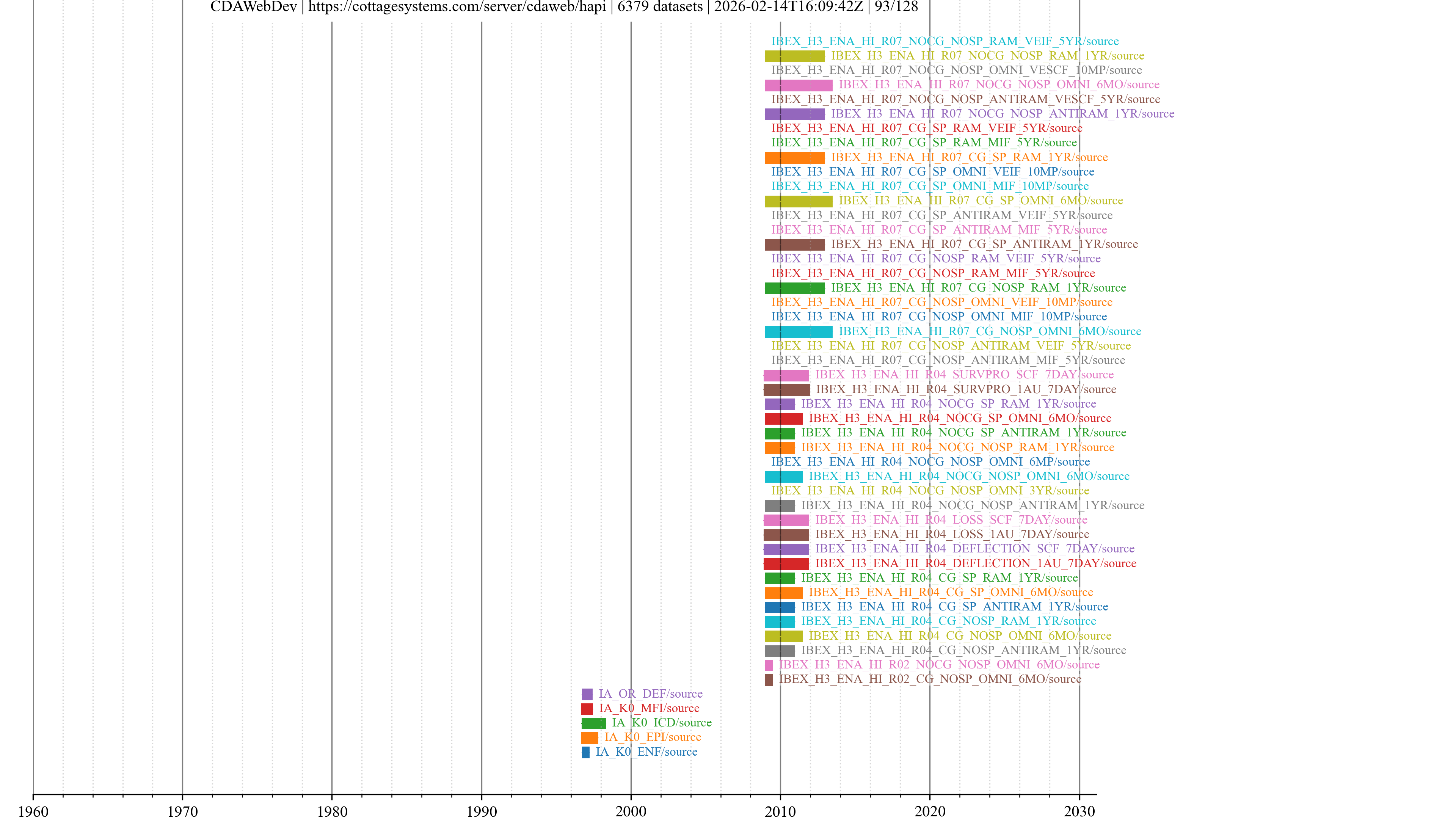Click the green IA_K0_ICD time bar
The image size is (1456, 819).
coord(593,723)
